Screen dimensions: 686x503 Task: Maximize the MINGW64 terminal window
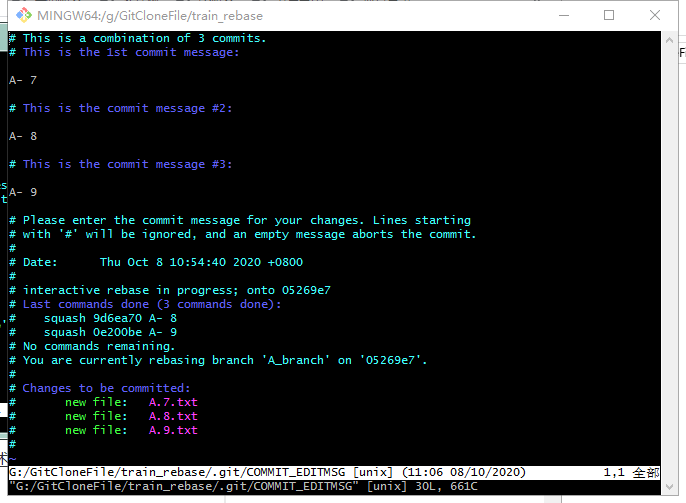tap(609, 15)
